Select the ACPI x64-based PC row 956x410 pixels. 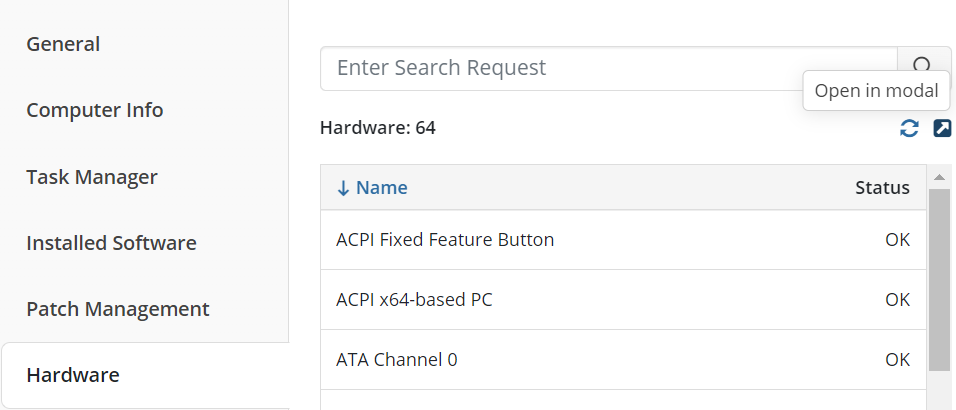[x=414, y=300]
